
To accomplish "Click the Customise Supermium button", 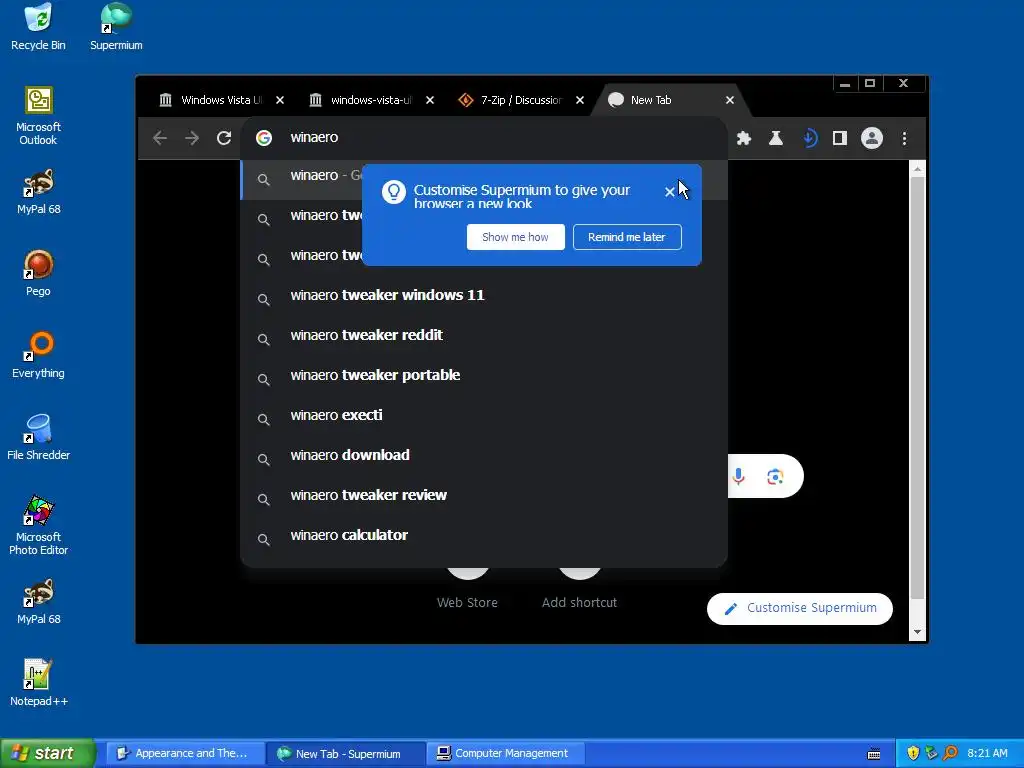I will click(799, 609).
